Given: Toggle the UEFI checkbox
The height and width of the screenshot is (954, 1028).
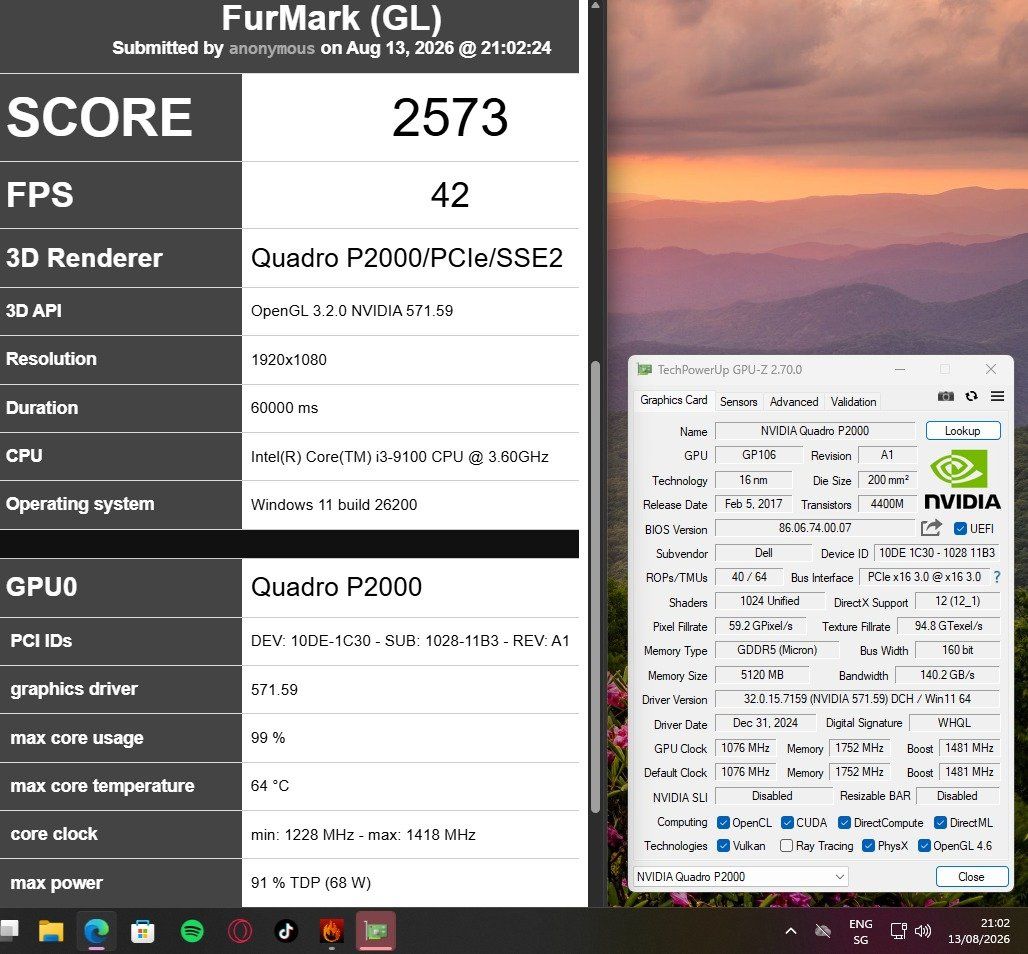Looking at the screenshot, I should [x=960, y=528].
